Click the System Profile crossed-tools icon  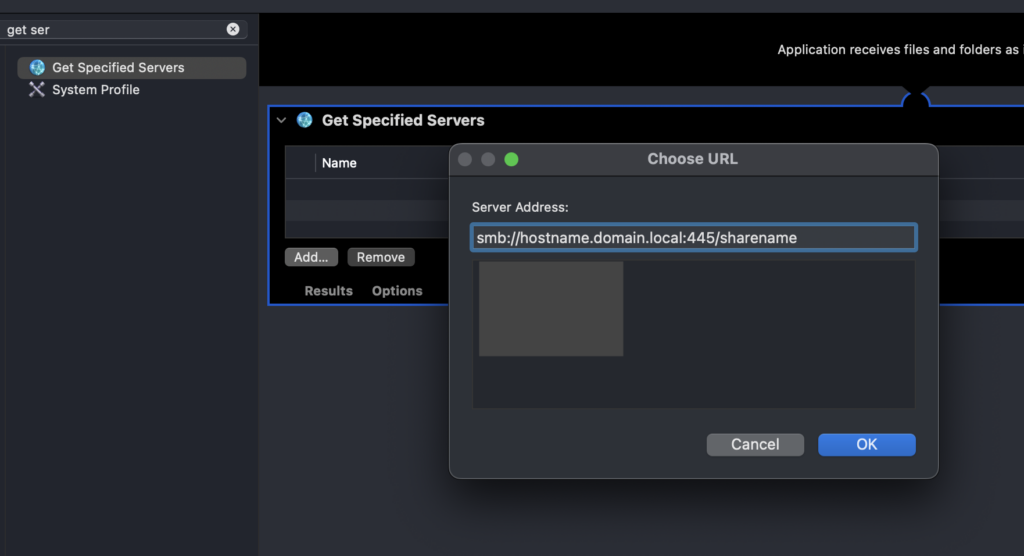point(37,90)
